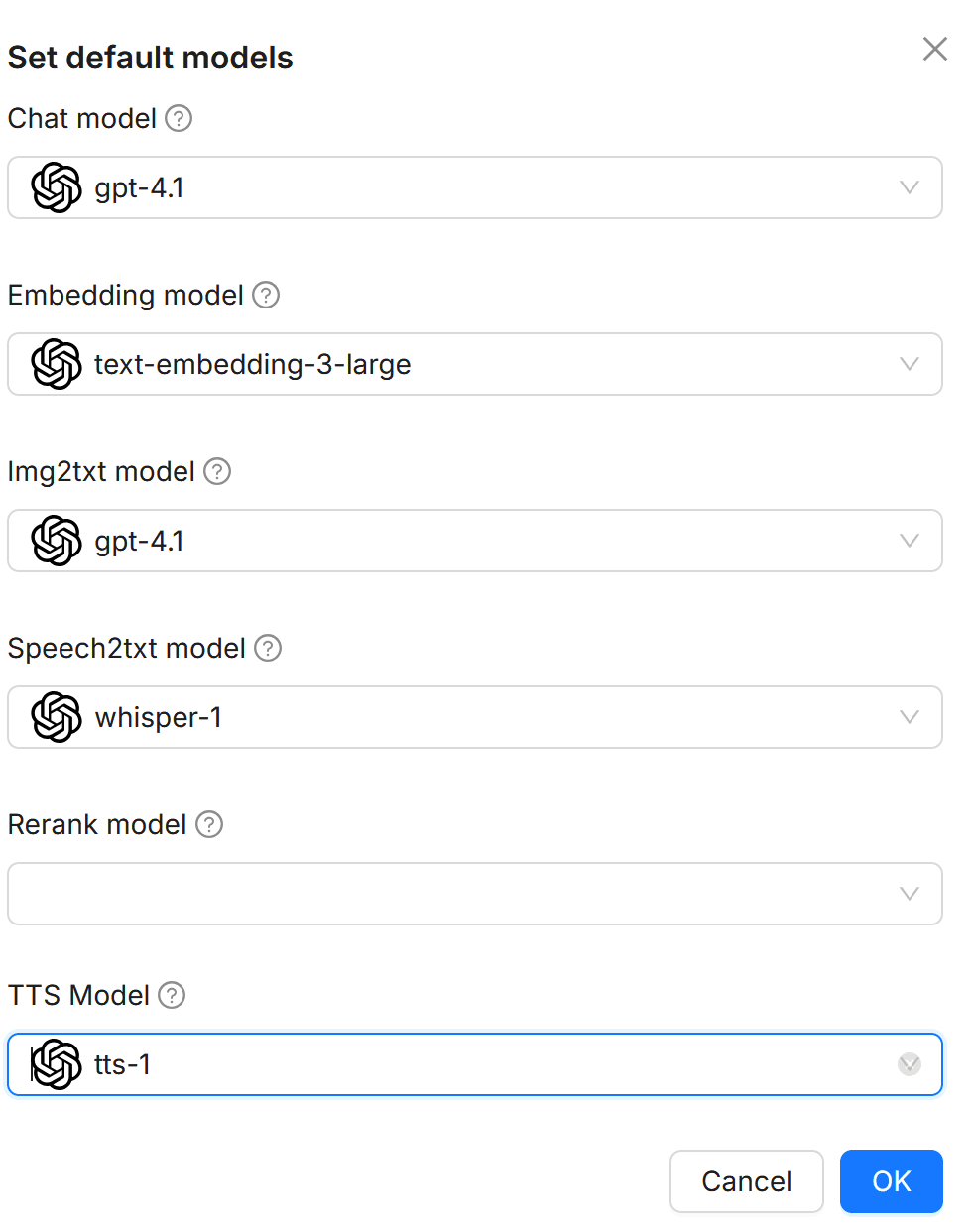Click the OpenAI logo beside text-embedding-3-large
Viewport: 973px width, 1232px height.
tap(57, 364)
